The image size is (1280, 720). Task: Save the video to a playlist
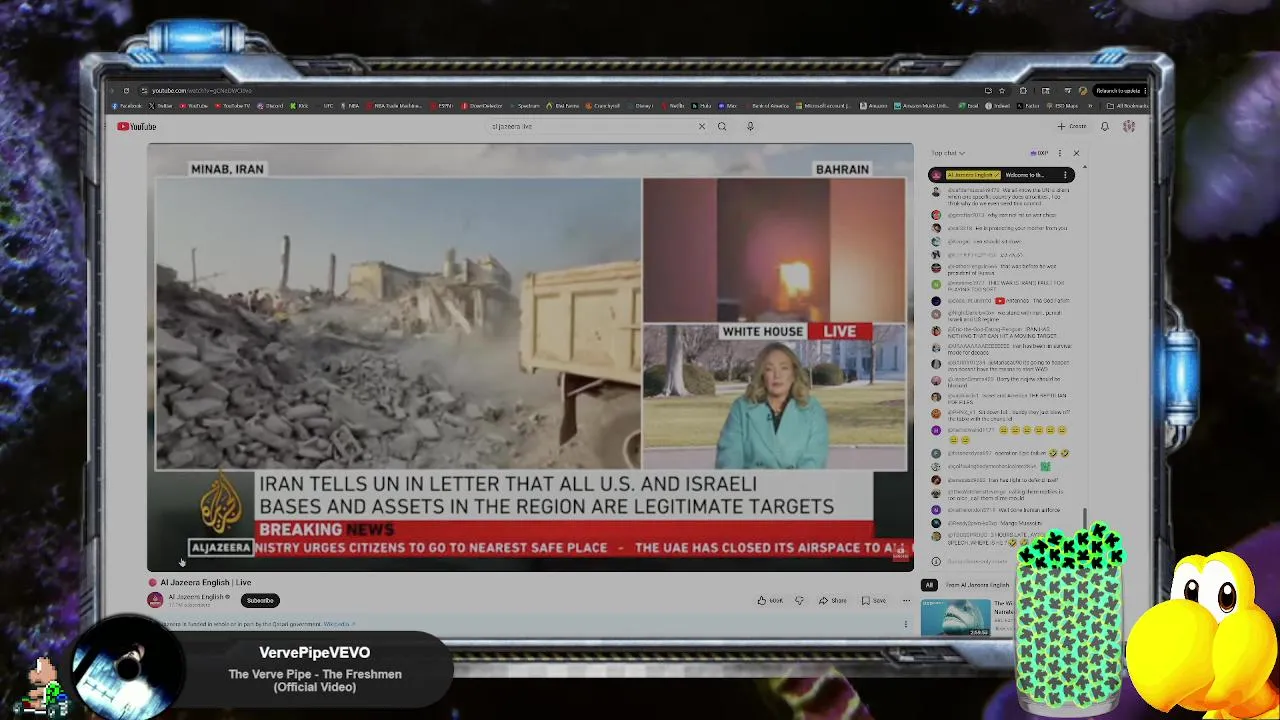pos(874,601)
